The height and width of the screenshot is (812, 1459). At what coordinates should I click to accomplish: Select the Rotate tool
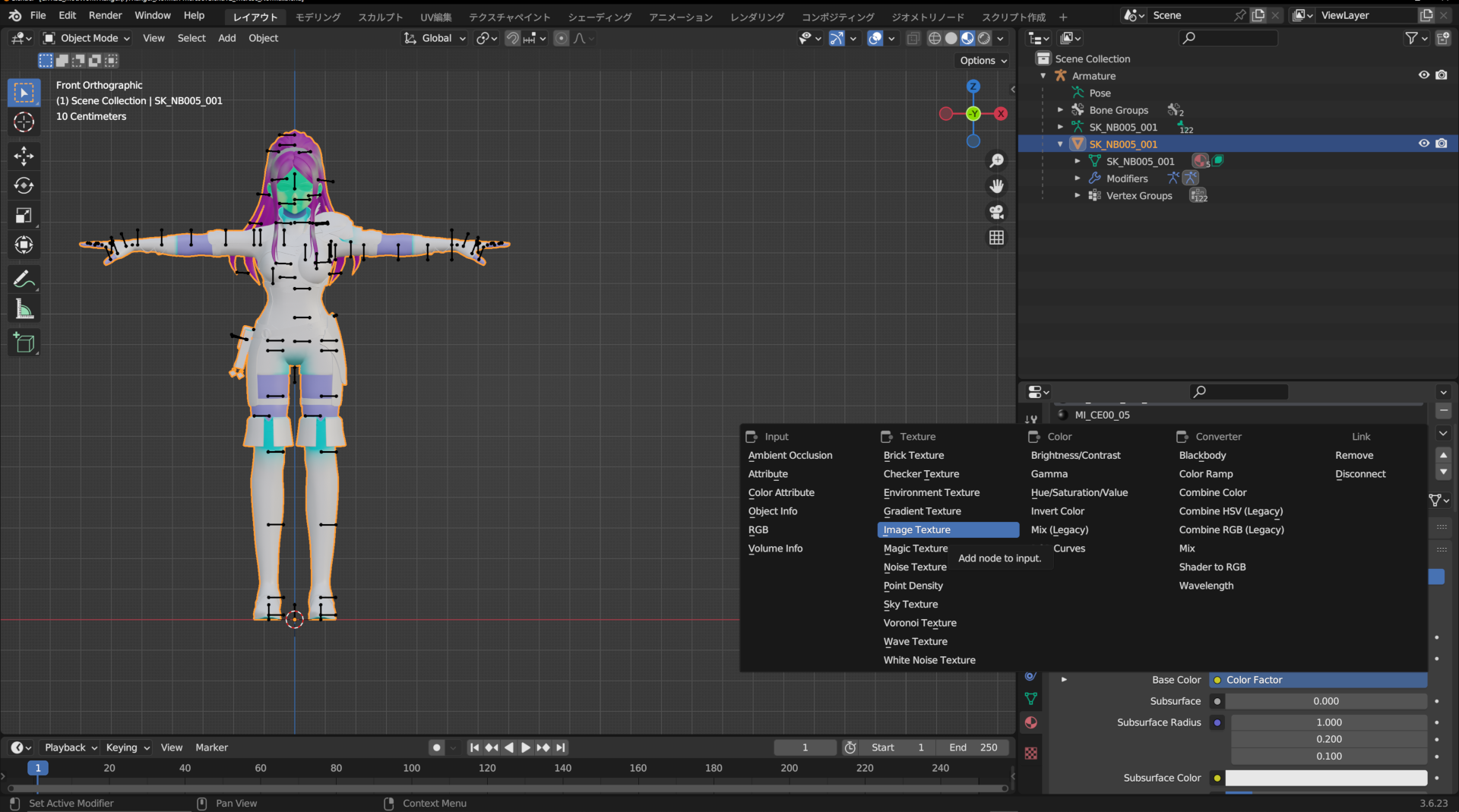pyautogui.click(x=24, y=185)
